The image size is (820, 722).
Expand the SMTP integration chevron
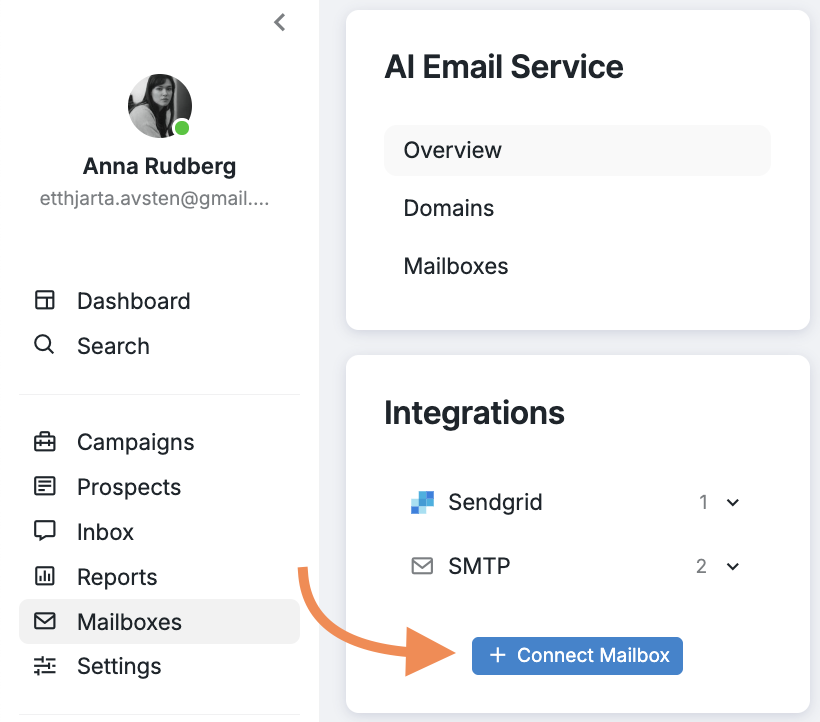click(733, 567)
